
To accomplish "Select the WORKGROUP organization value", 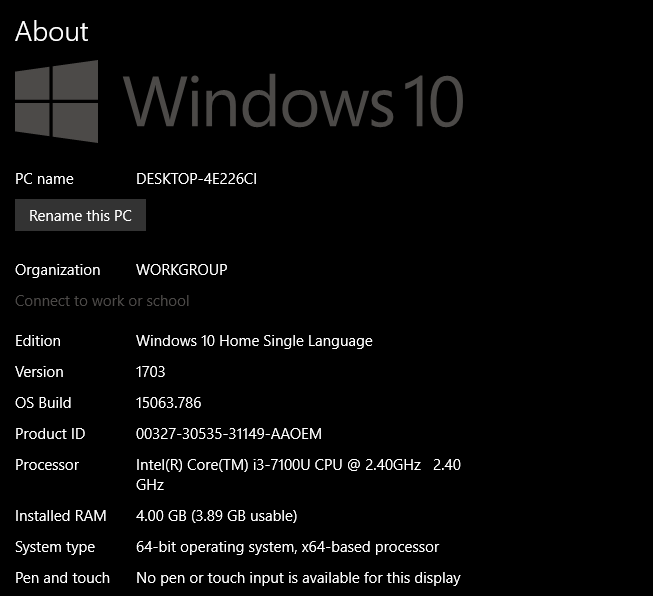I will pos(182,269).
